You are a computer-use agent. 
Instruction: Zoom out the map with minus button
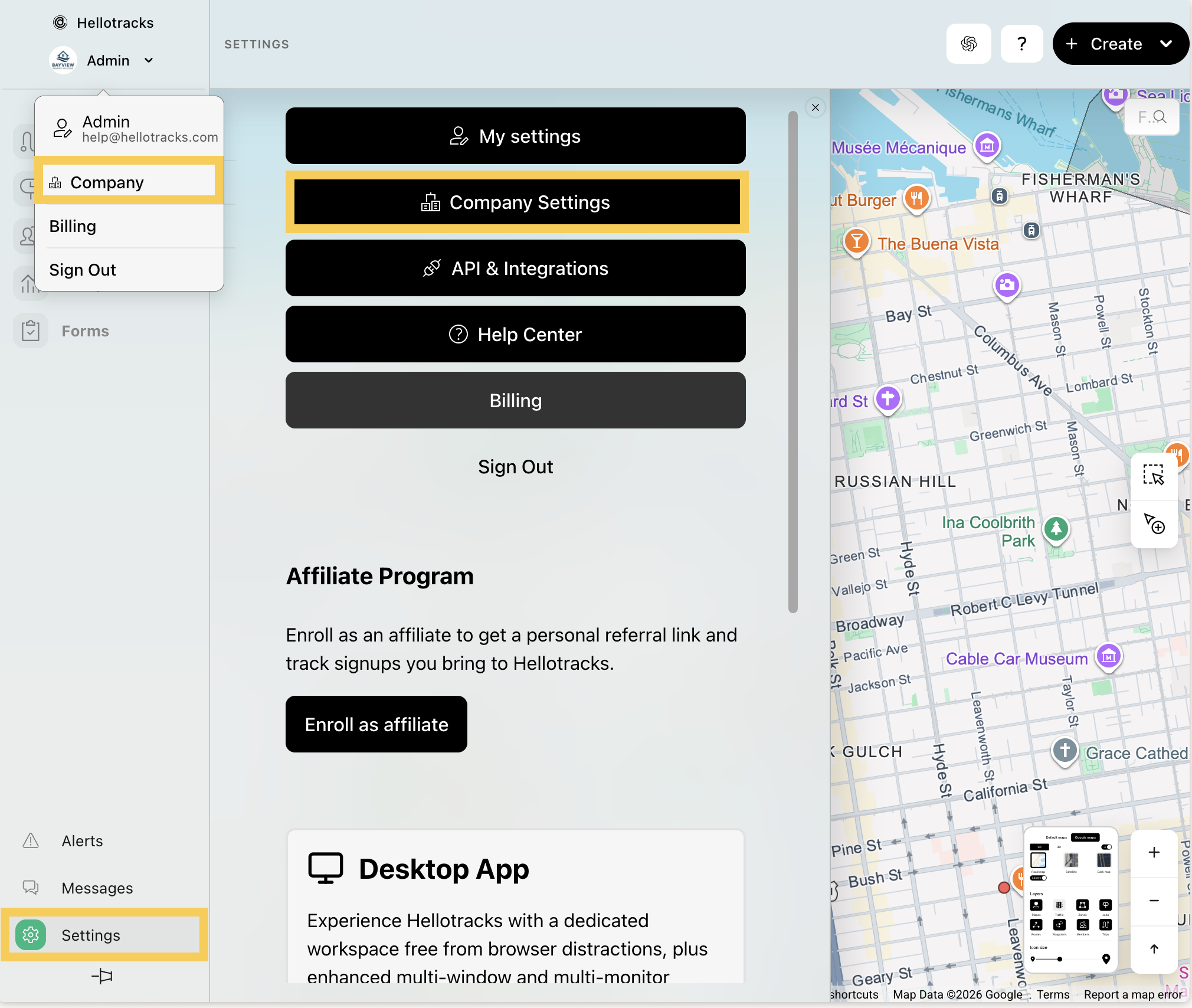pos(1154,901)
